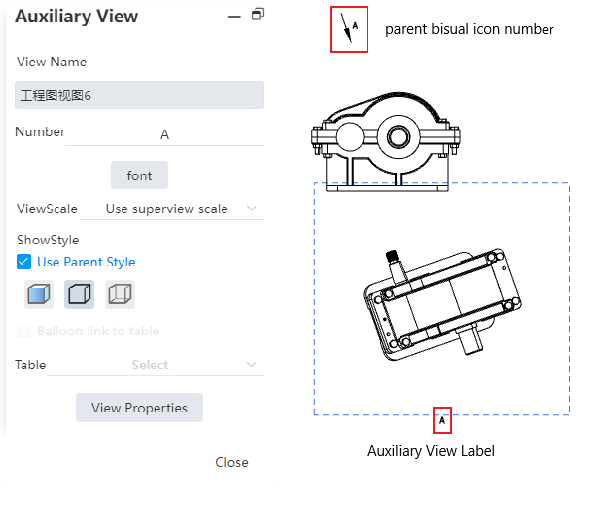Select the hidden-line-removed cube style icon
592x520 pixels.
[x=79, y=294]
